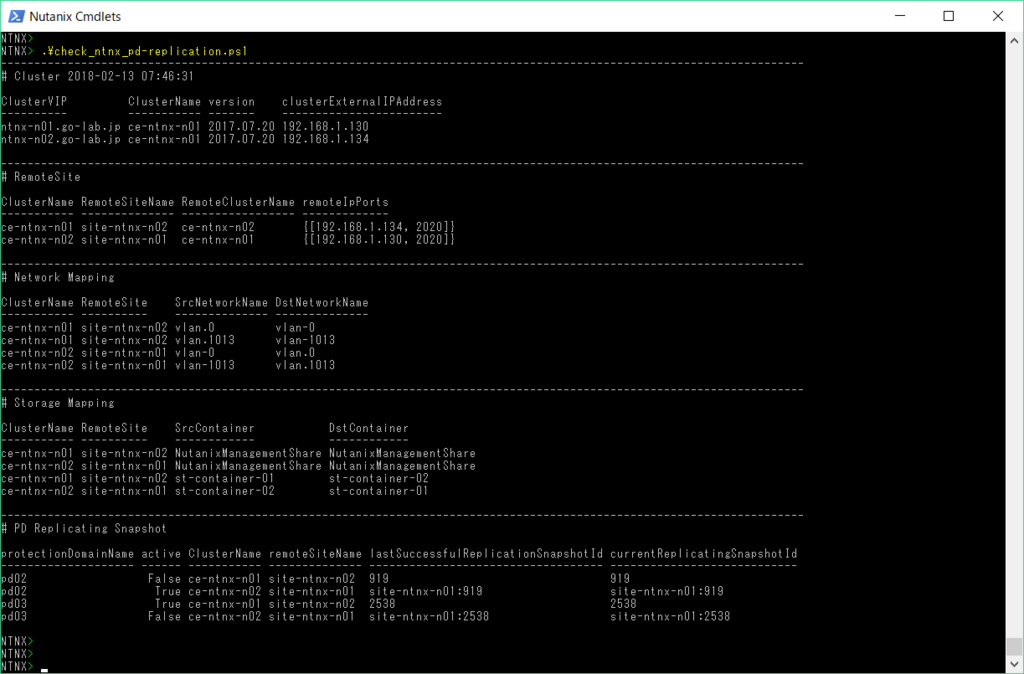Click the IP address 192.168.1.130 in Cluster table
The image size is (1024, 674).
coord(325,126)
